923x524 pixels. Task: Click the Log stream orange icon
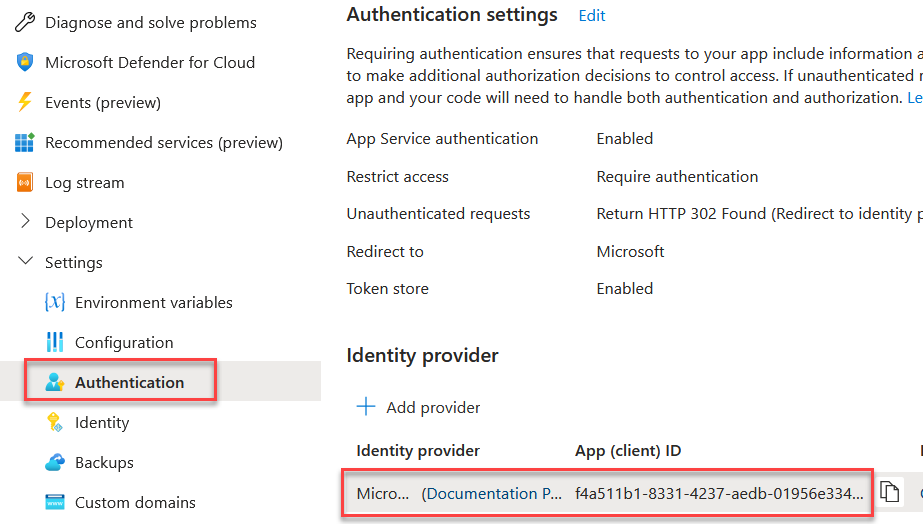[x=25, y=183]
